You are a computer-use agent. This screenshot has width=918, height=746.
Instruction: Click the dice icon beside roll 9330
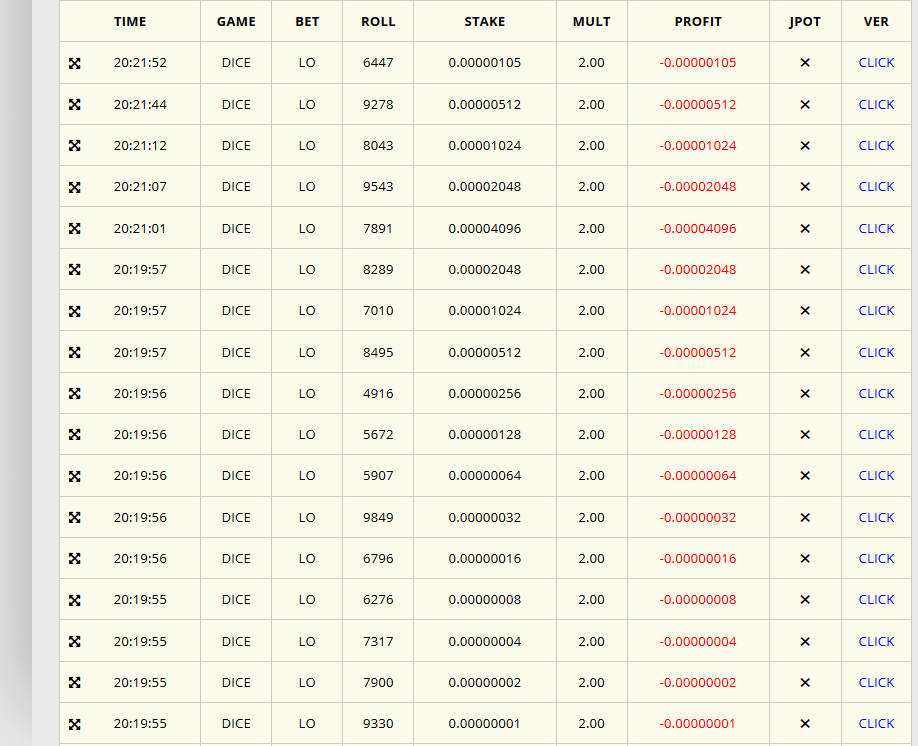click(x=74, y=725)
